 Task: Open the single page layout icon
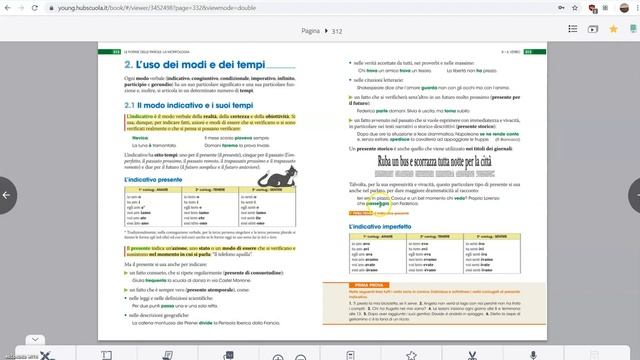click(x=350, y=356)
